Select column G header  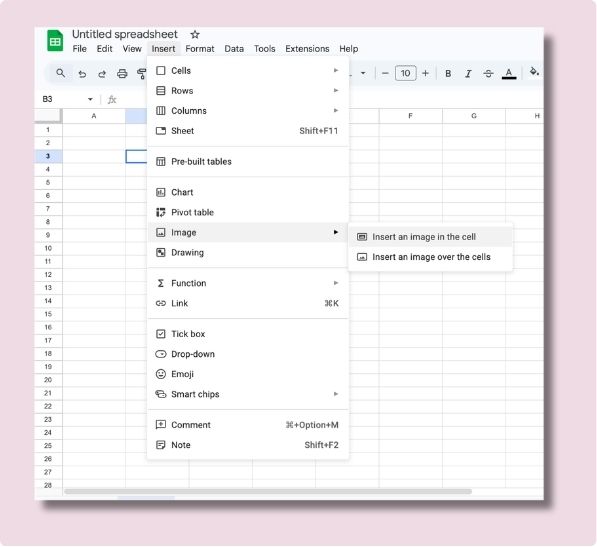pos(474,116)
